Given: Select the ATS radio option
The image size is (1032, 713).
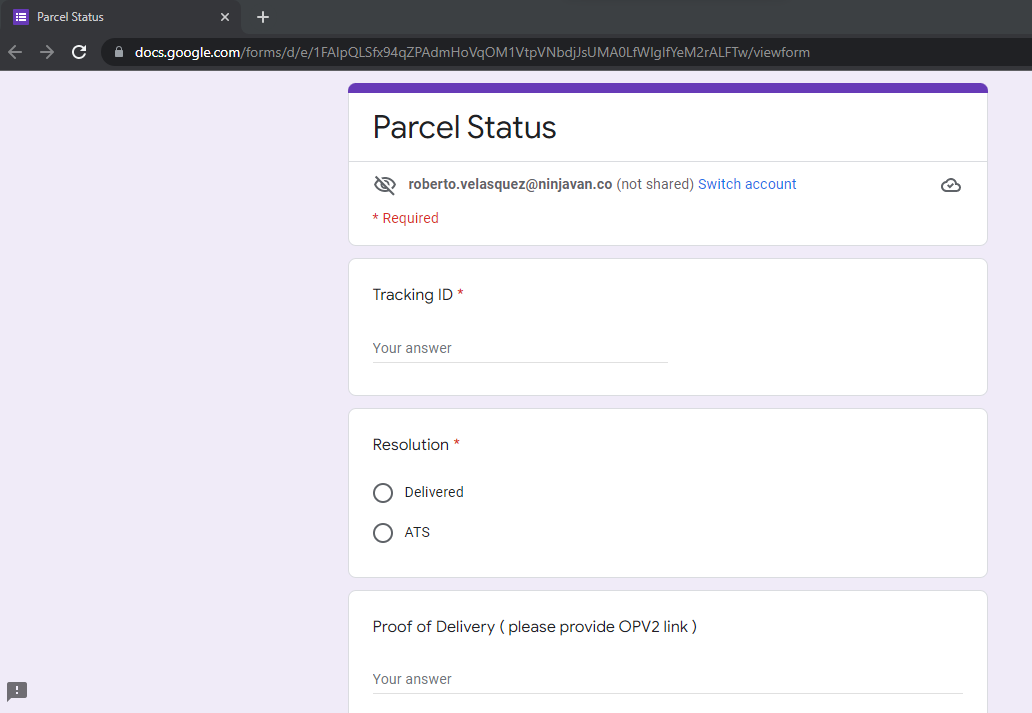Looking at the screenshot, I should click(383, 533).
